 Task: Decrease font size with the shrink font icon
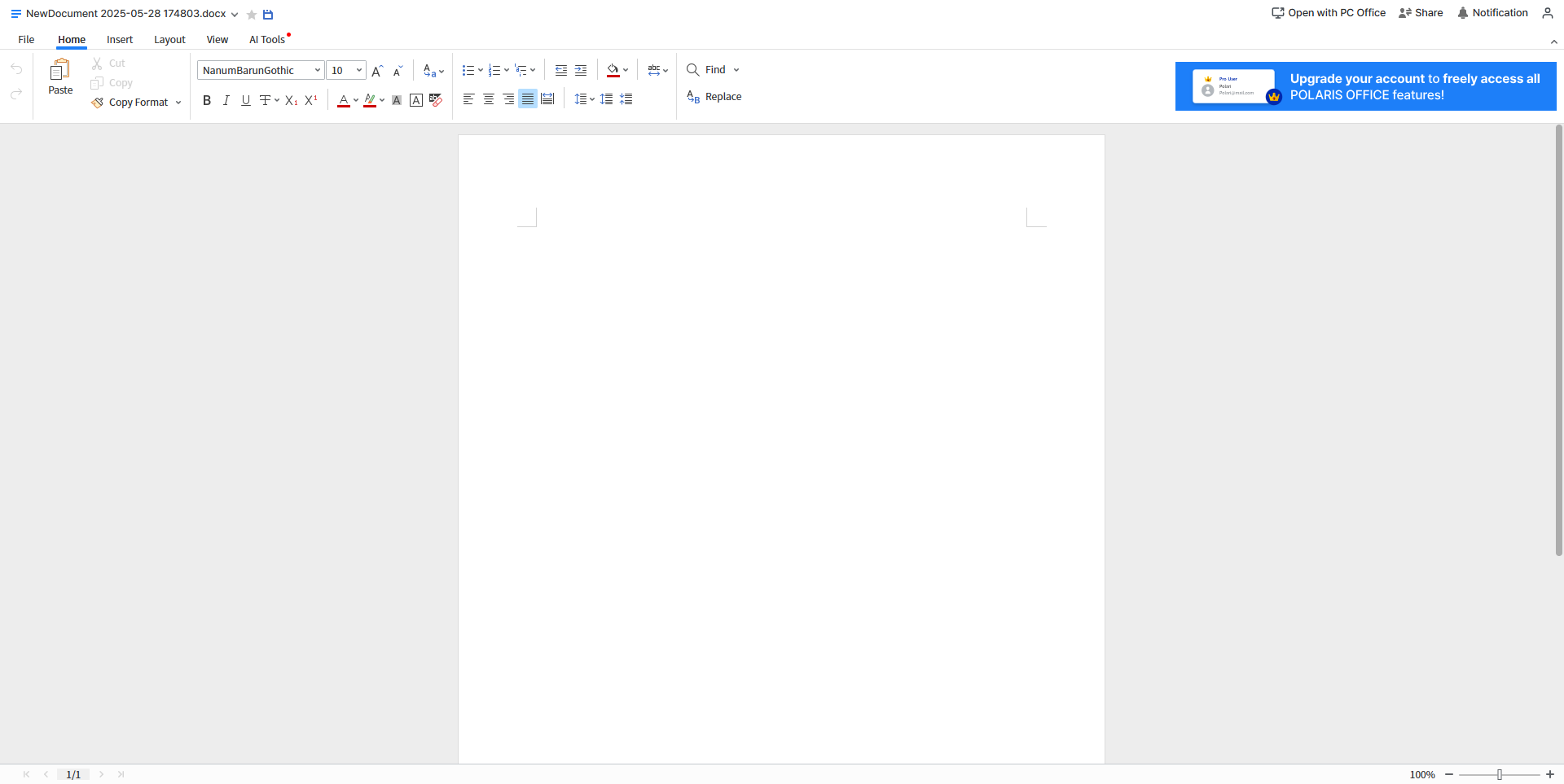[398, 71]
